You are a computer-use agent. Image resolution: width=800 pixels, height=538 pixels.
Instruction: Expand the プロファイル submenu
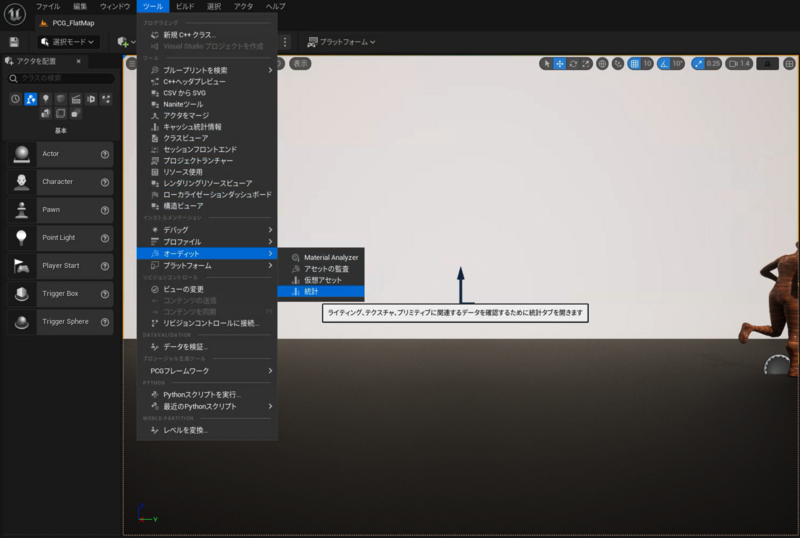pyautogui.click(x=207, y=241)
